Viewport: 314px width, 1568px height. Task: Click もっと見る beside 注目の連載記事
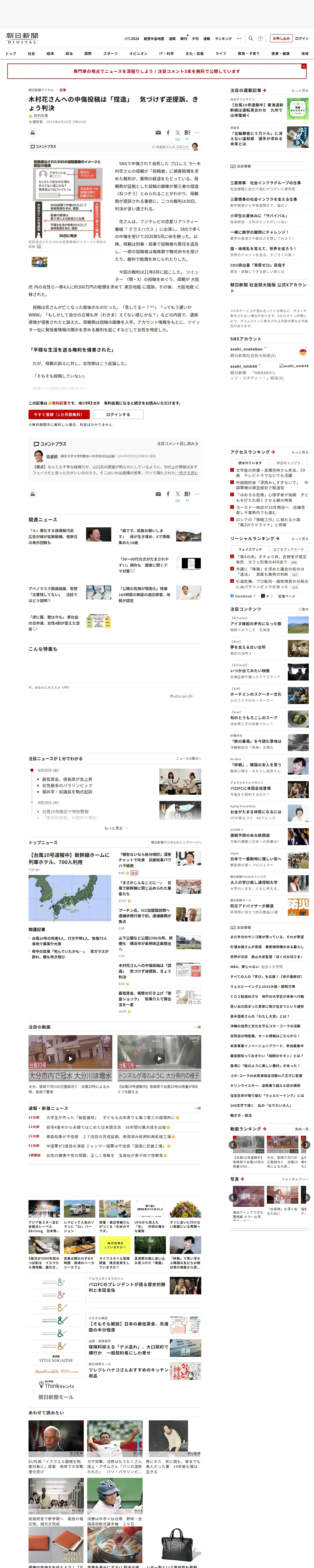click(300, 90)
